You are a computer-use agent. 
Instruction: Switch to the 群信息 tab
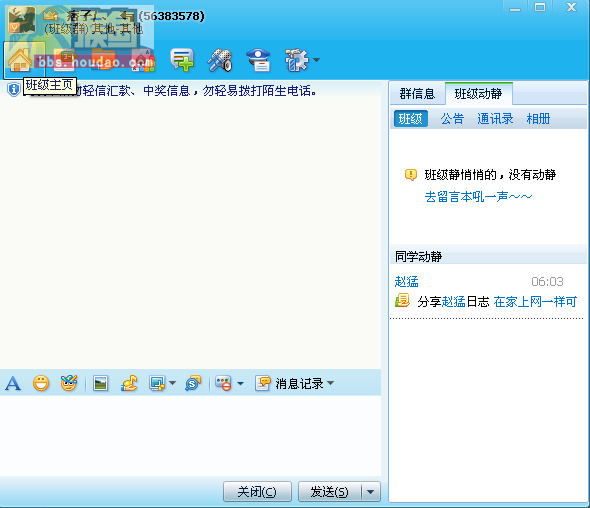pyautogui.click(x=417, y=94)
